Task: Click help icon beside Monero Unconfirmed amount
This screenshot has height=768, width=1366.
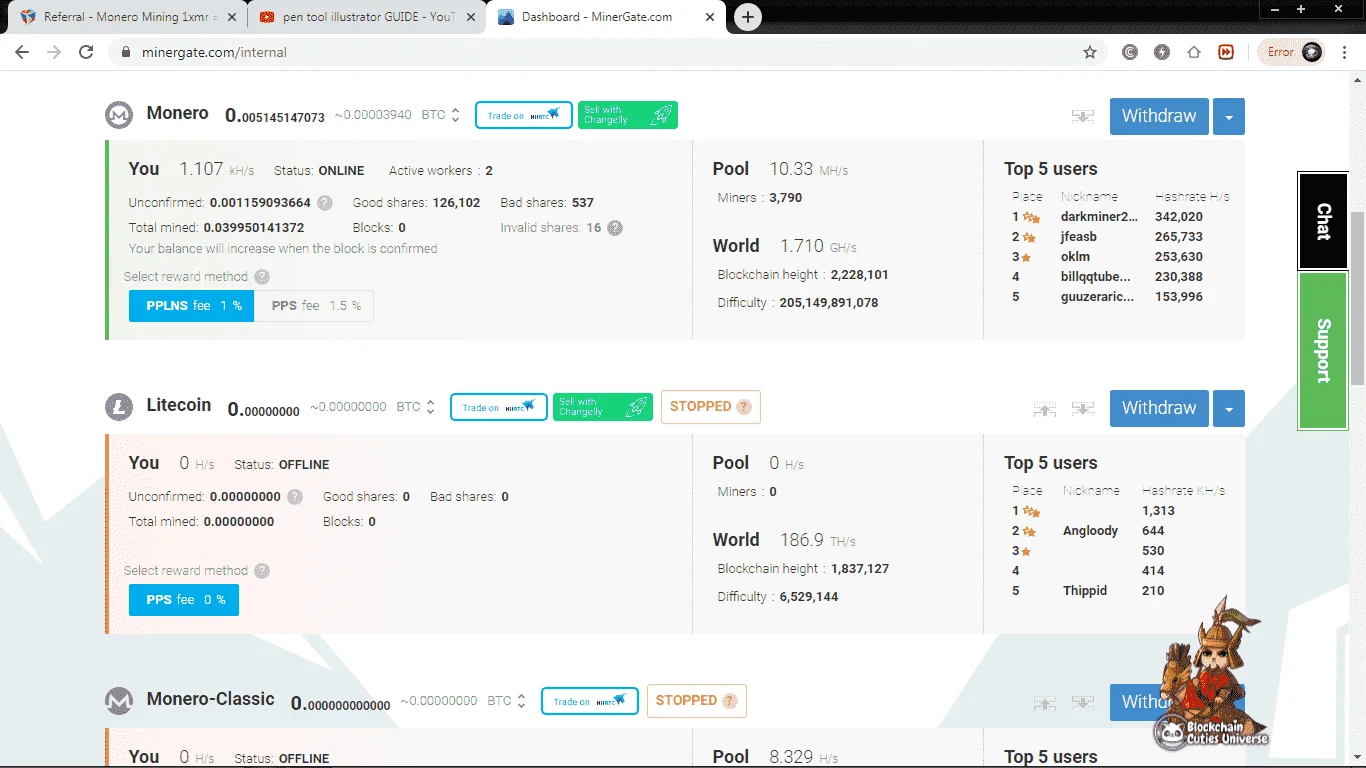Action: 325,202
